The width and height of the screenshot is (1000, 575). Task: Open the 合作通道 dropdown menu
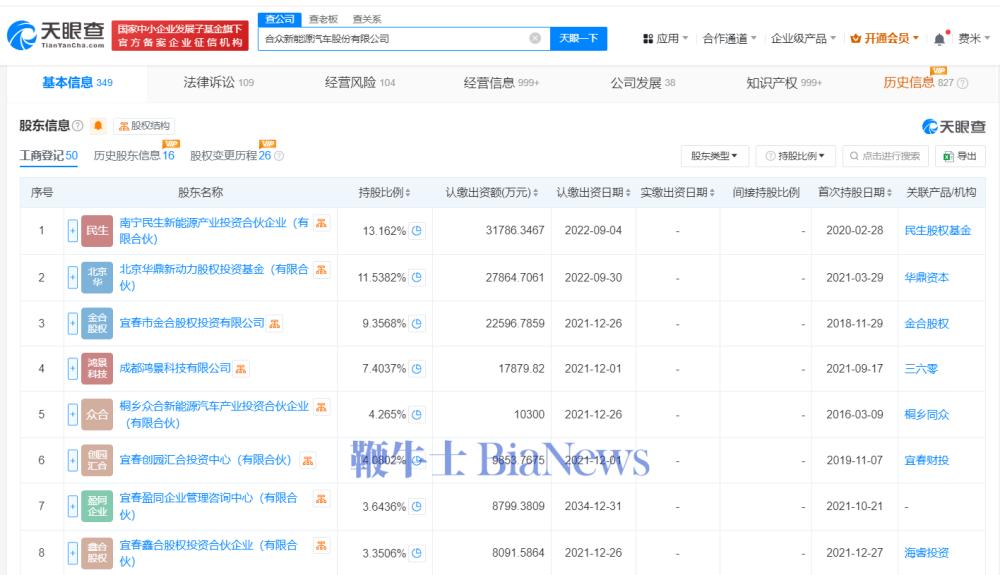(730, 39)
